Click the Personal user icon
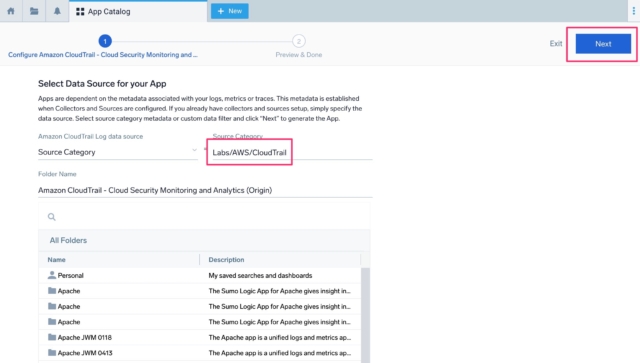640x363 pixels. 52,275
